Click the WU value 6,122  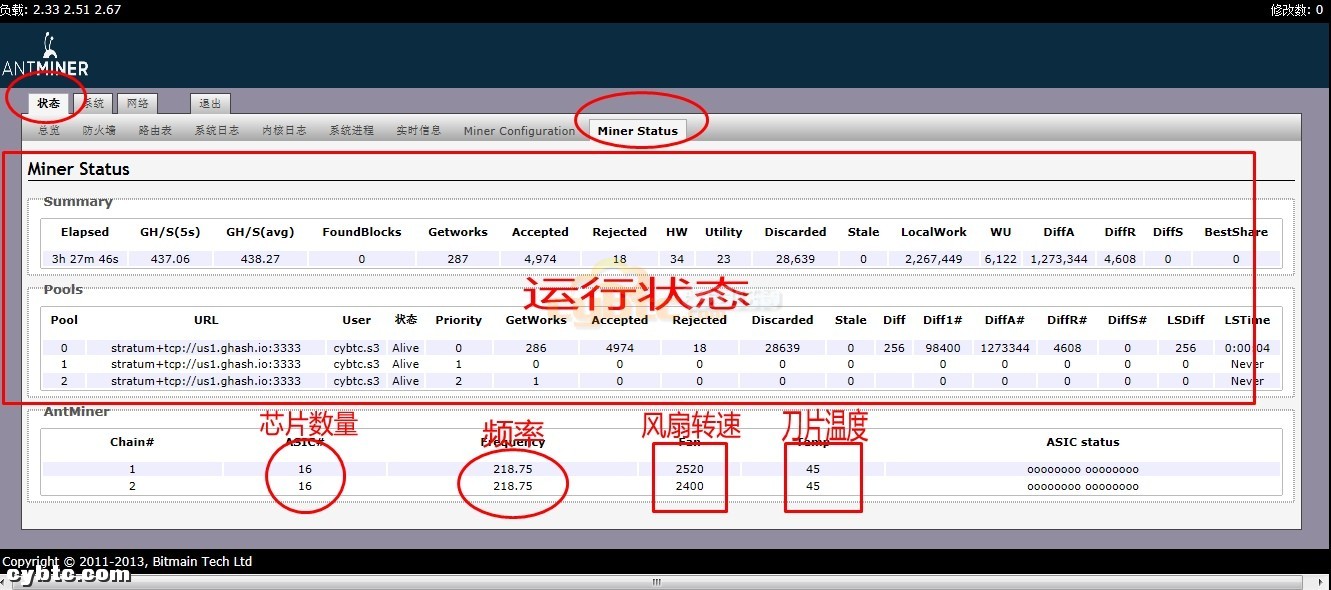[1000, 259]
